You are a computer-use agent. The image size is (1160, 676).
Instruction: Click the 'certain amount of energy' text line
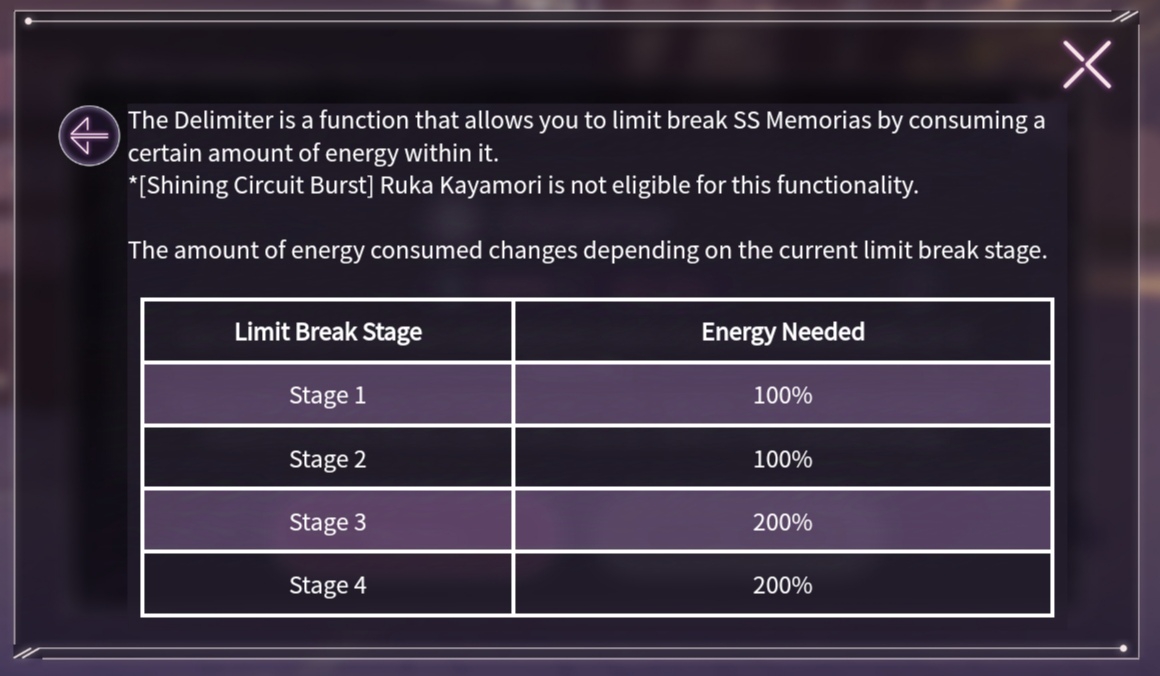(313, 153)
